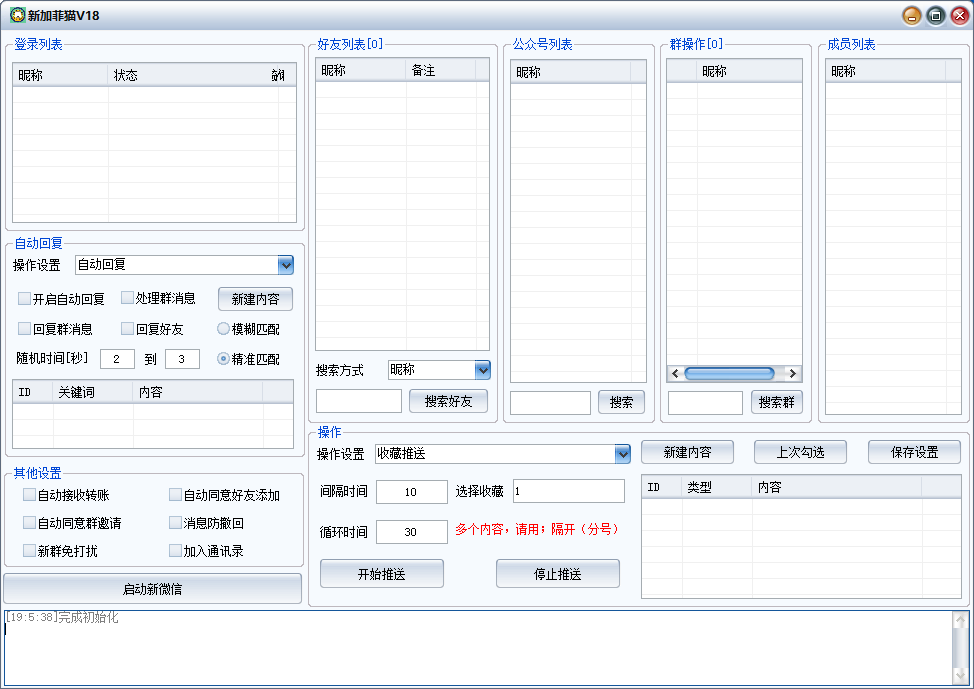Screen dimensions: 974x689
Task: Maximize the window using the title bar button
Action: point(935,15)
